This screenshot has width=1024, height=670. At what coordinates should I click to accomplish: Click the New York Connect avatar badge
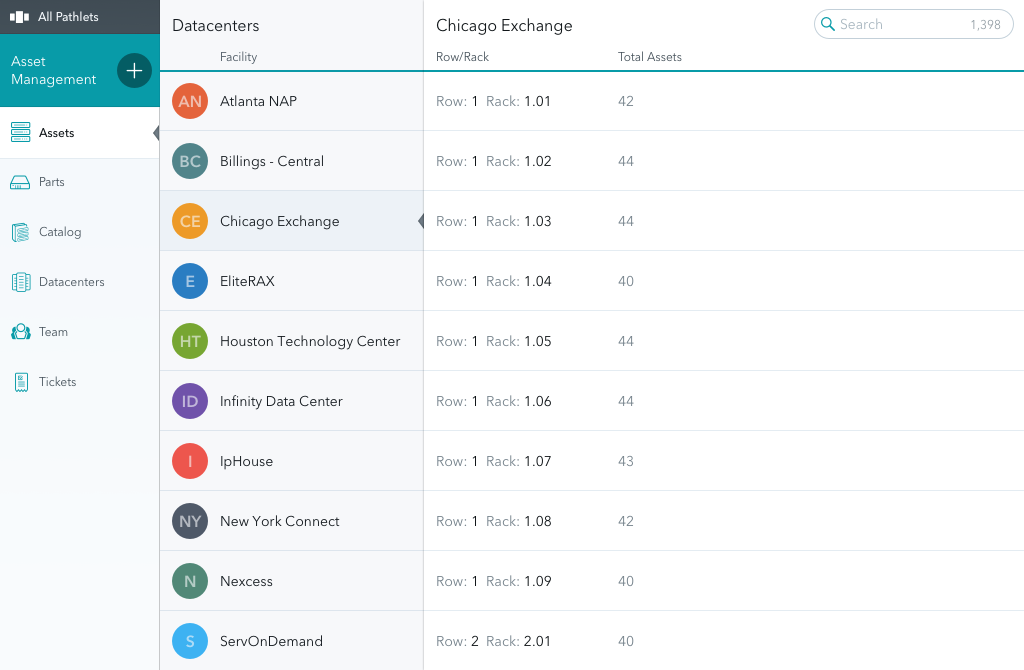click(189, 521)
